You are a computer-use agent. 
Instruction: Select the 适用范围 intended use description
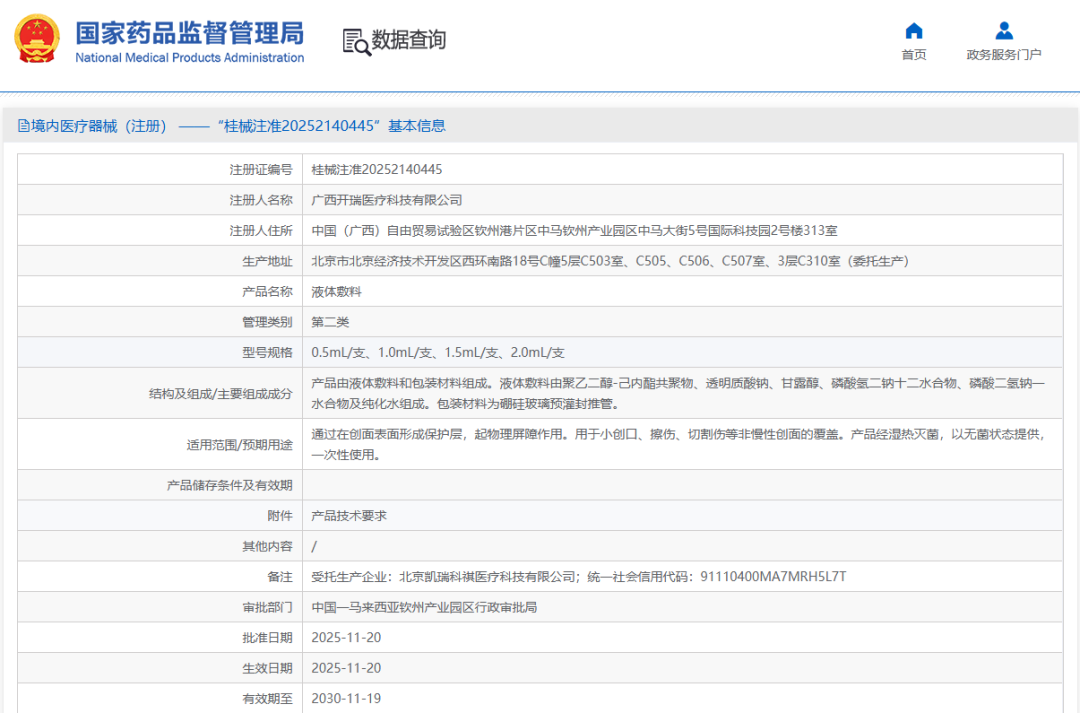click(678, 444)
